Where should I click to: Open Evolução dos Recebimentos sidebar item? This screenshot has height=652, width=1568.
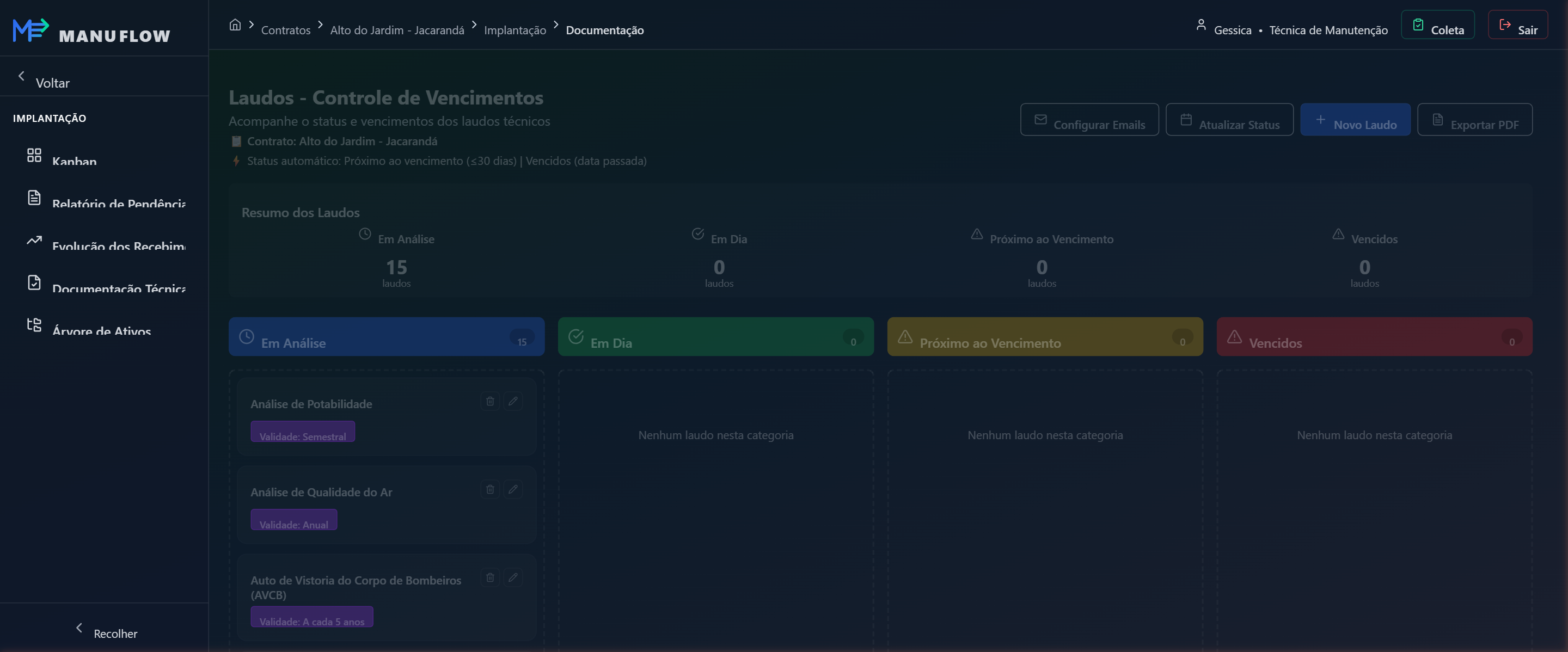[x=104, y=240]
